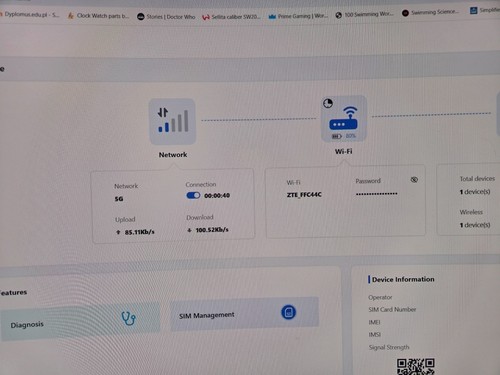Open the Simplifie... bookmark
Viewport: 500px width, 375px height.
click(x=485, y=10)
